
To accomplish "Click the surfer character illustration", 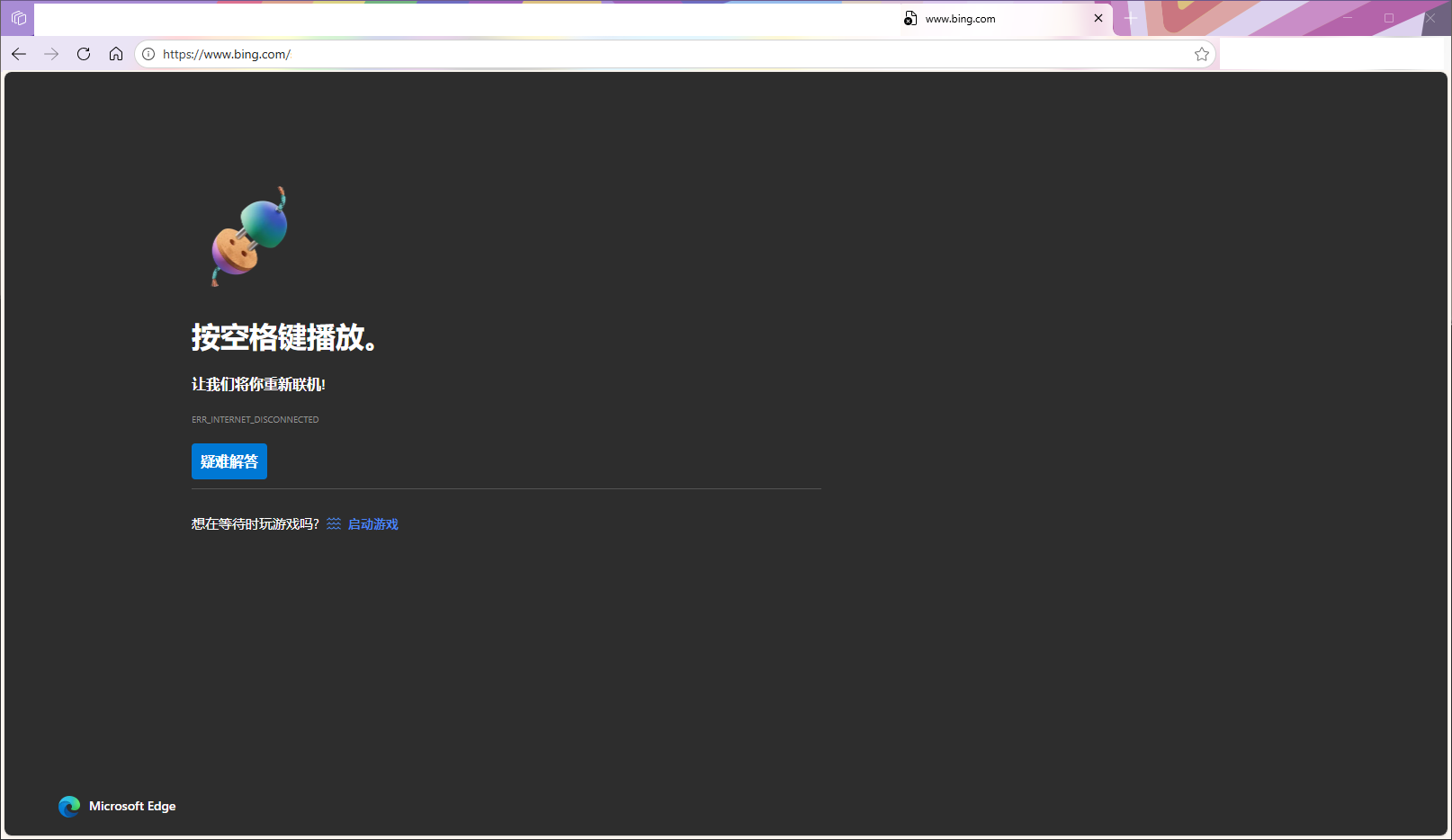I will click(x=249, y=236).
